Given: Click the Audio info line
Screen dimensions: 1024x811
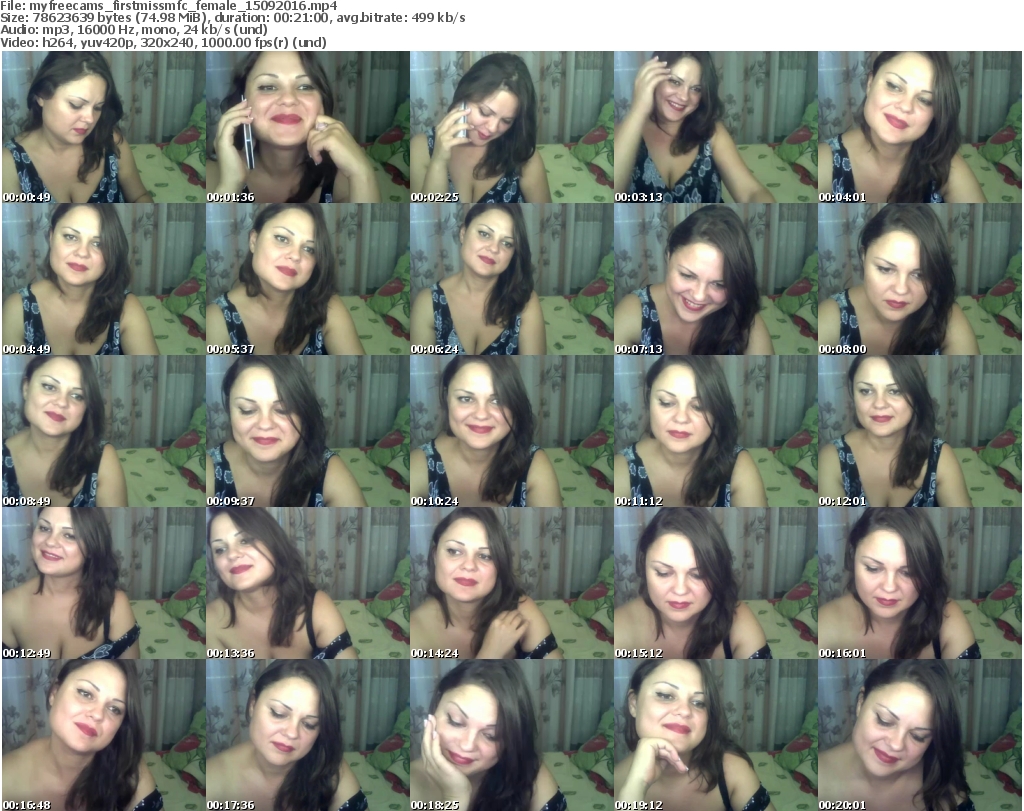Looking at the screenshot, I should click(x=134, y=30).
